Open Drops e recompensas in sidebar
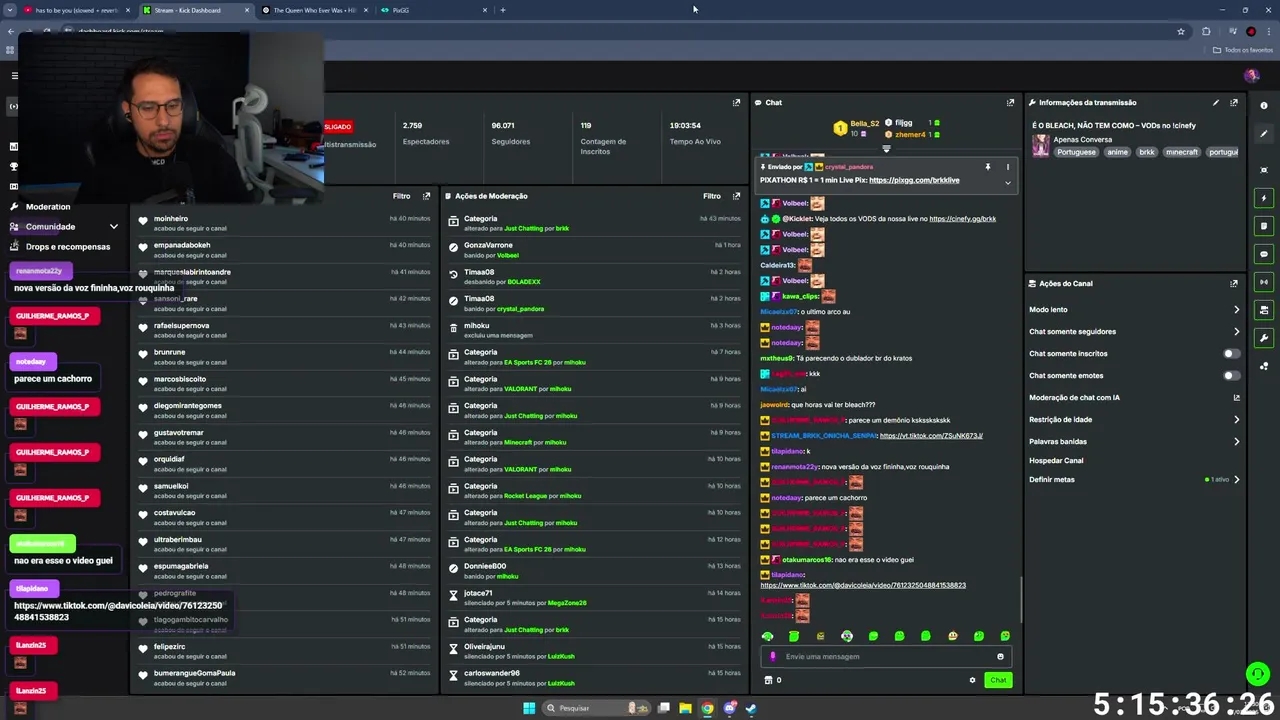 click(x=67, y=247)
